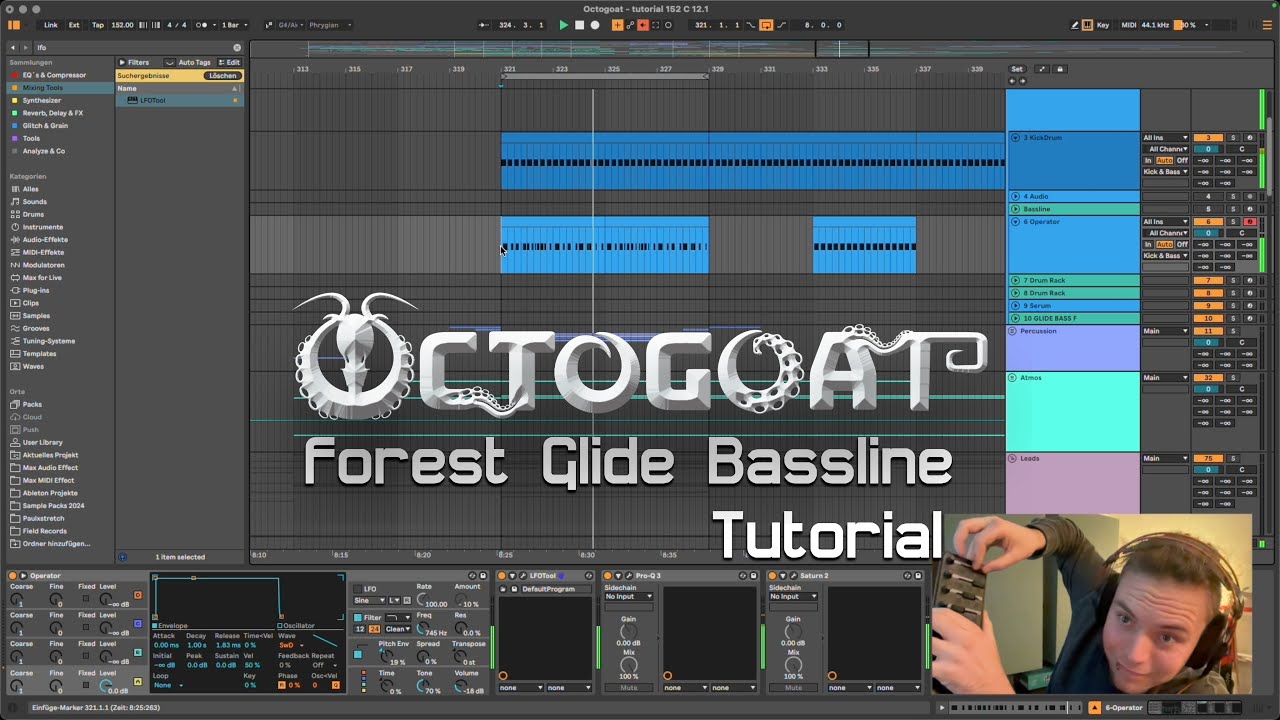Toggle the MIDI map mode button
1280x720 pixels.
[1129, 25]
